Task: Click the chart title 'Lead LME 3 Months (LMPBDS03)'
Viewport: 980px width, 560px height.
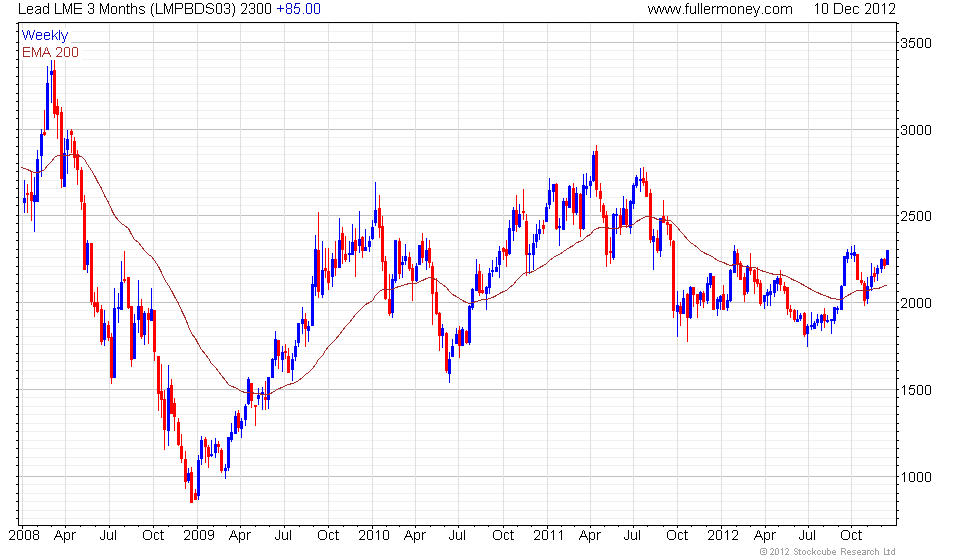Action: click(128, 9)
